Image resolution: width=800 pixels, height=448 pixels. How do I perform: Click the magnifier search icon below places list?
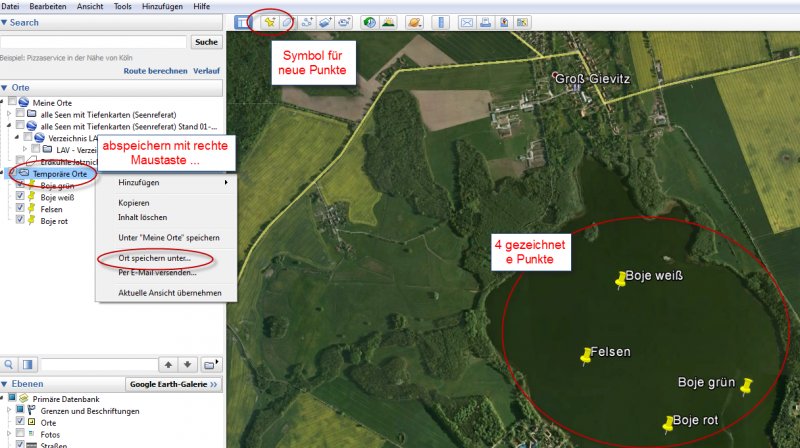[9, 364]
